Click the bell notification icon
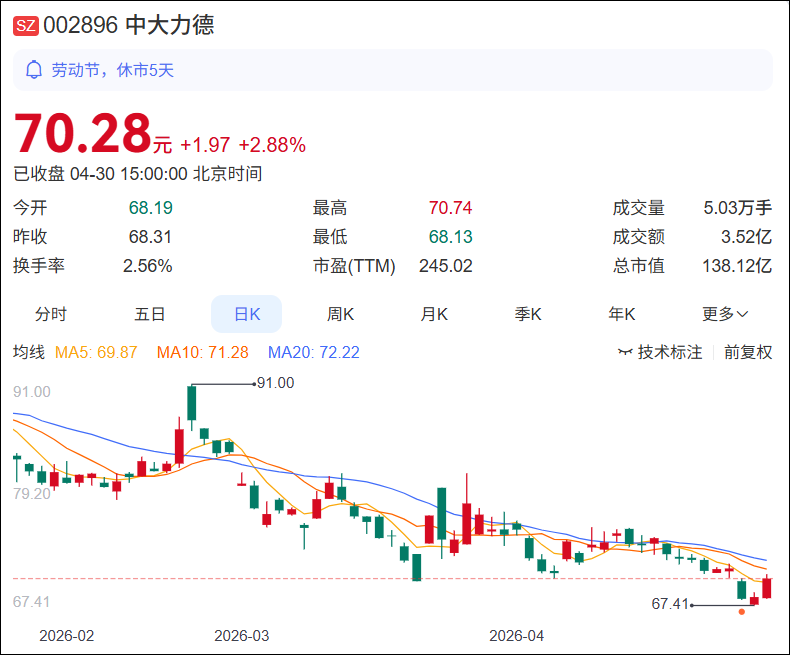 coord(34,70)
